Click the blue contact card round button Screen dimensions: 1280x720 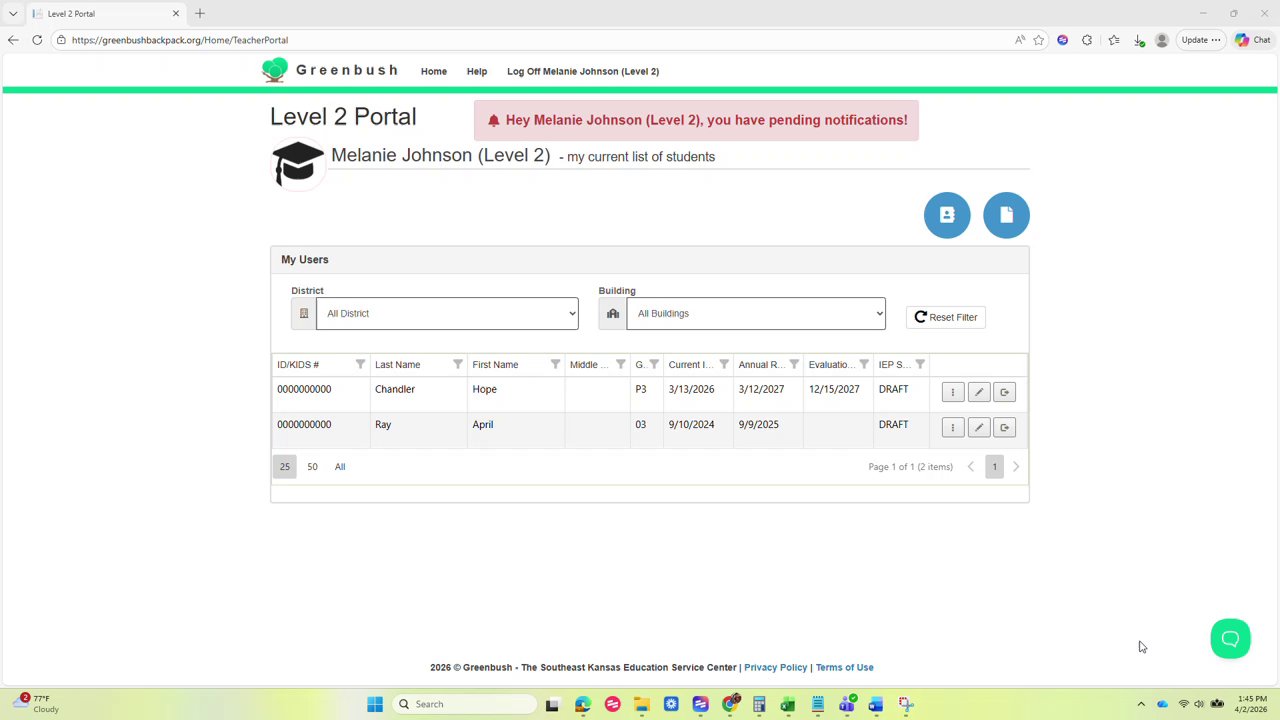tap(947, 215)
